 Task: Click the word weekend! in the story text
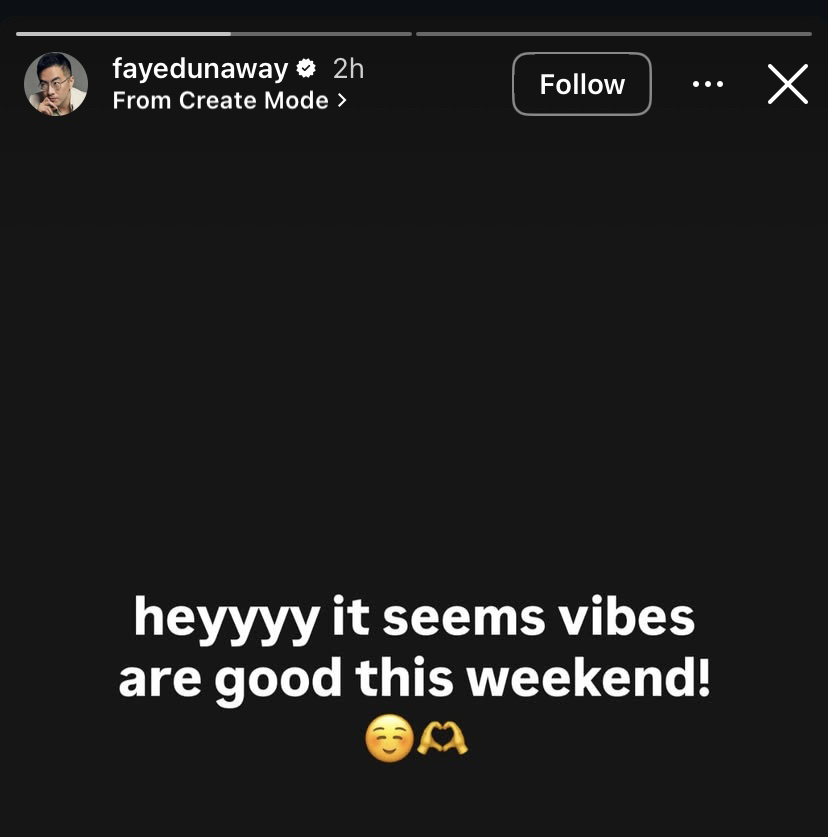[589, 676]
